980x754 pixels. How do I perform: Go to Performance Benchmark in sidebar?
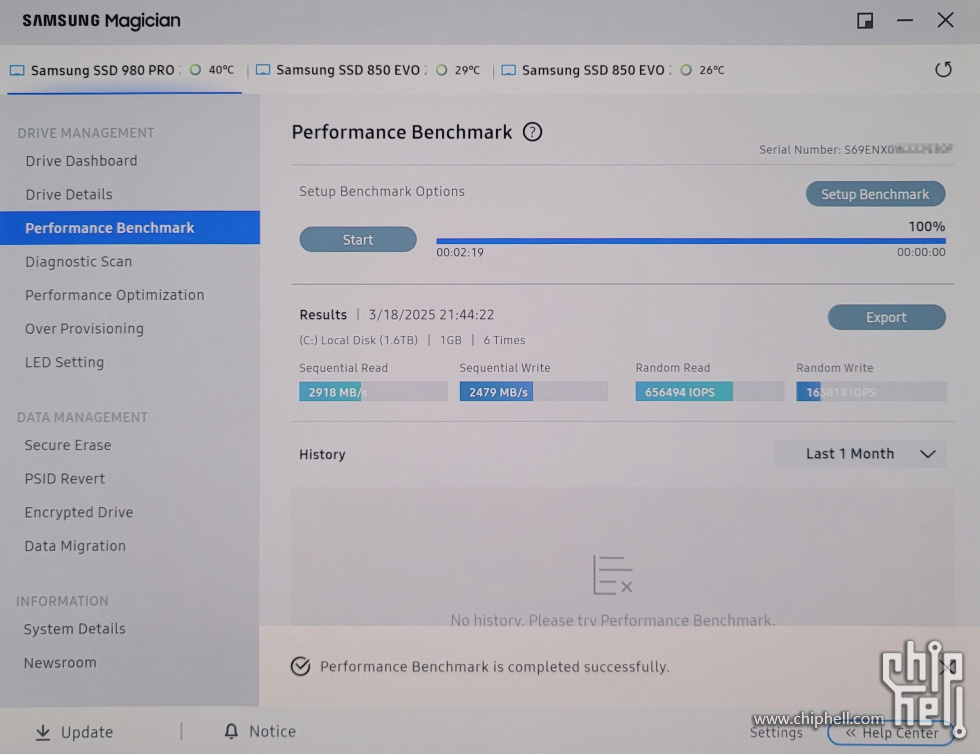(129, 228)
